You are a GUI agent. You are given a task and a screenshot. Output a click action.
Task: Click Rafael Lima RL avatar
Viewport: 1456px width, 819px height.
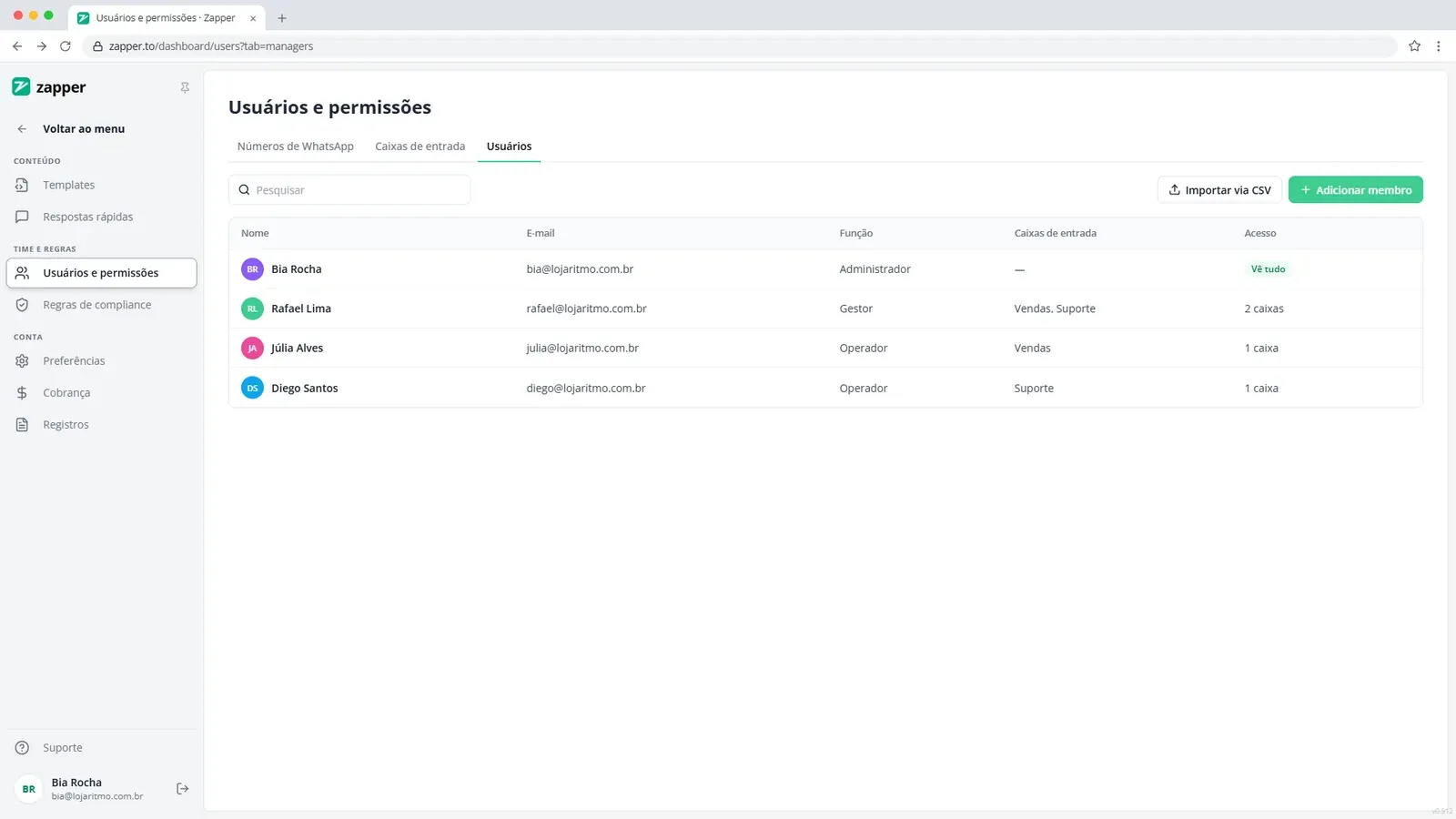pos(252,308)
